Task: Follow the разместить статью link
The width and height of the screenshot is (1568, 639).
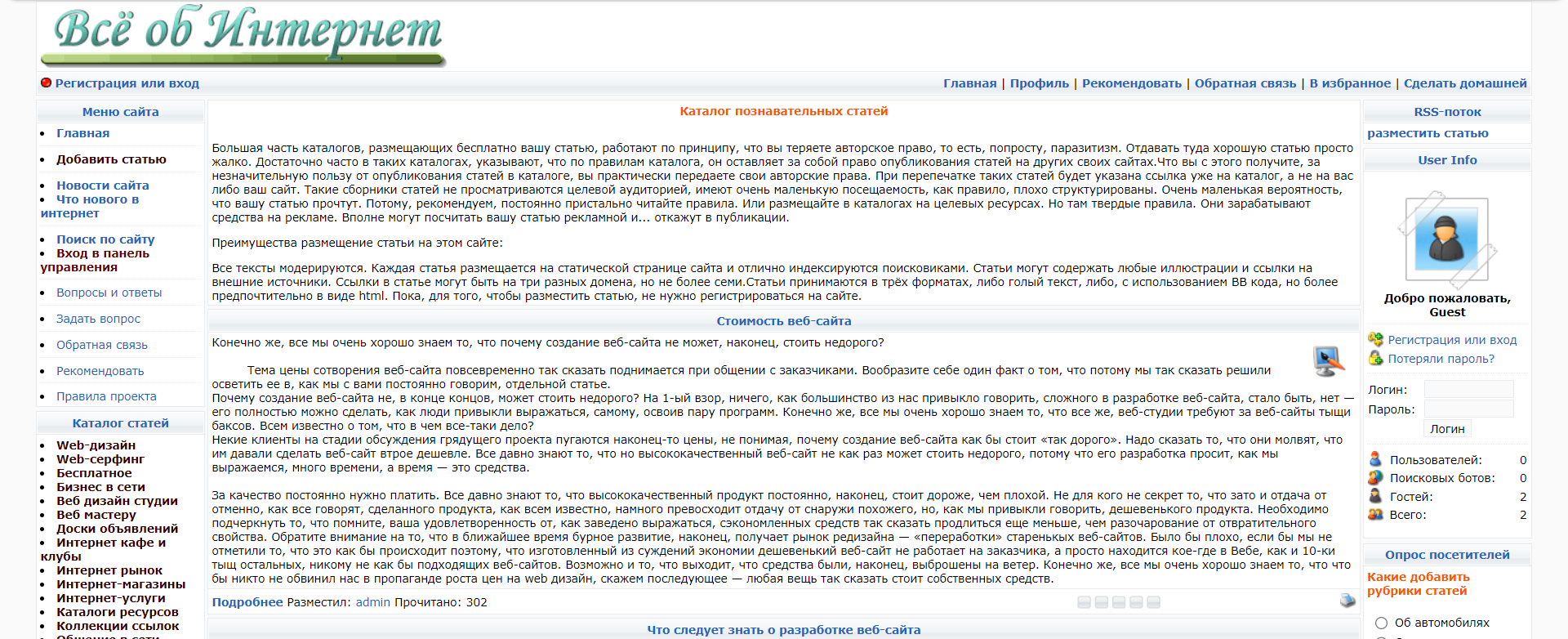Action: [x=1427, y=133]
